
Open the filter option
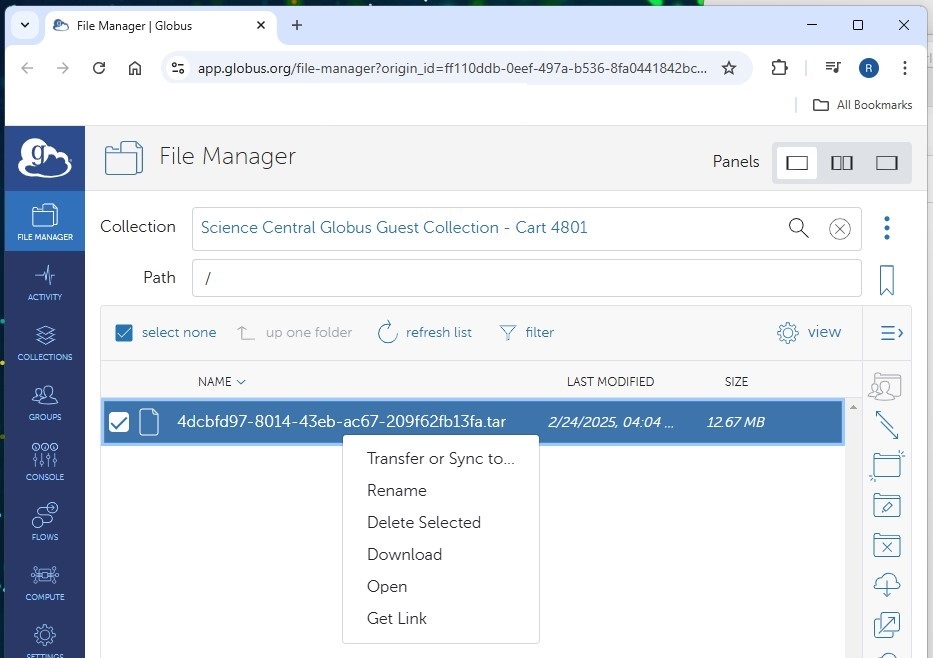pyautogui.click(x=527, y=333)
